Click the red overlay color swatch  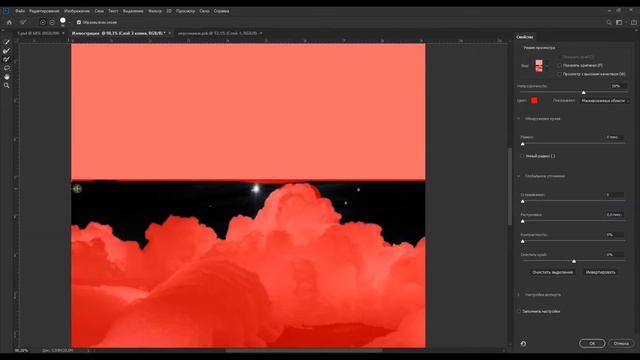pyautogui.click(x=534, y=100)
